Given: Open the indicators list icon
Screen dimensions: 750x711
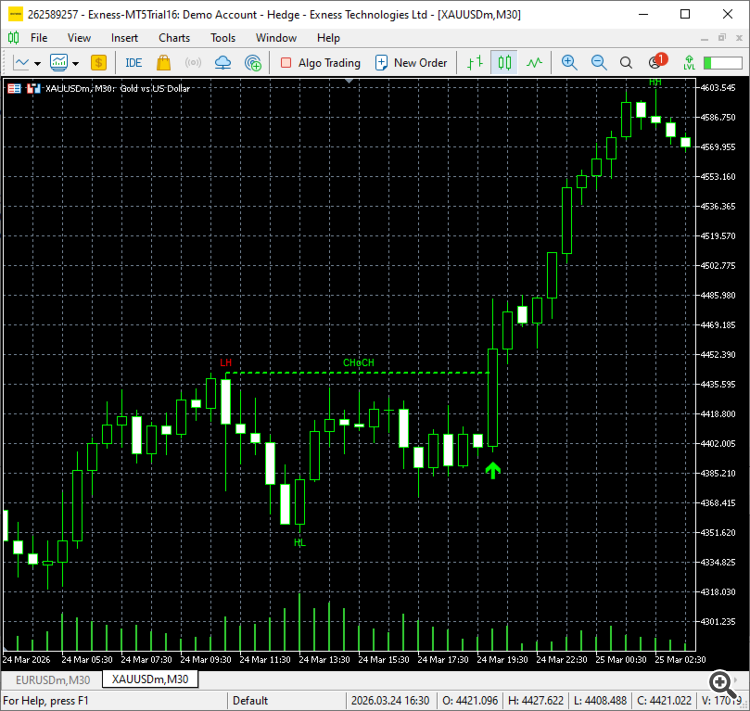Looking at the screenshot, I should point(59,63).
